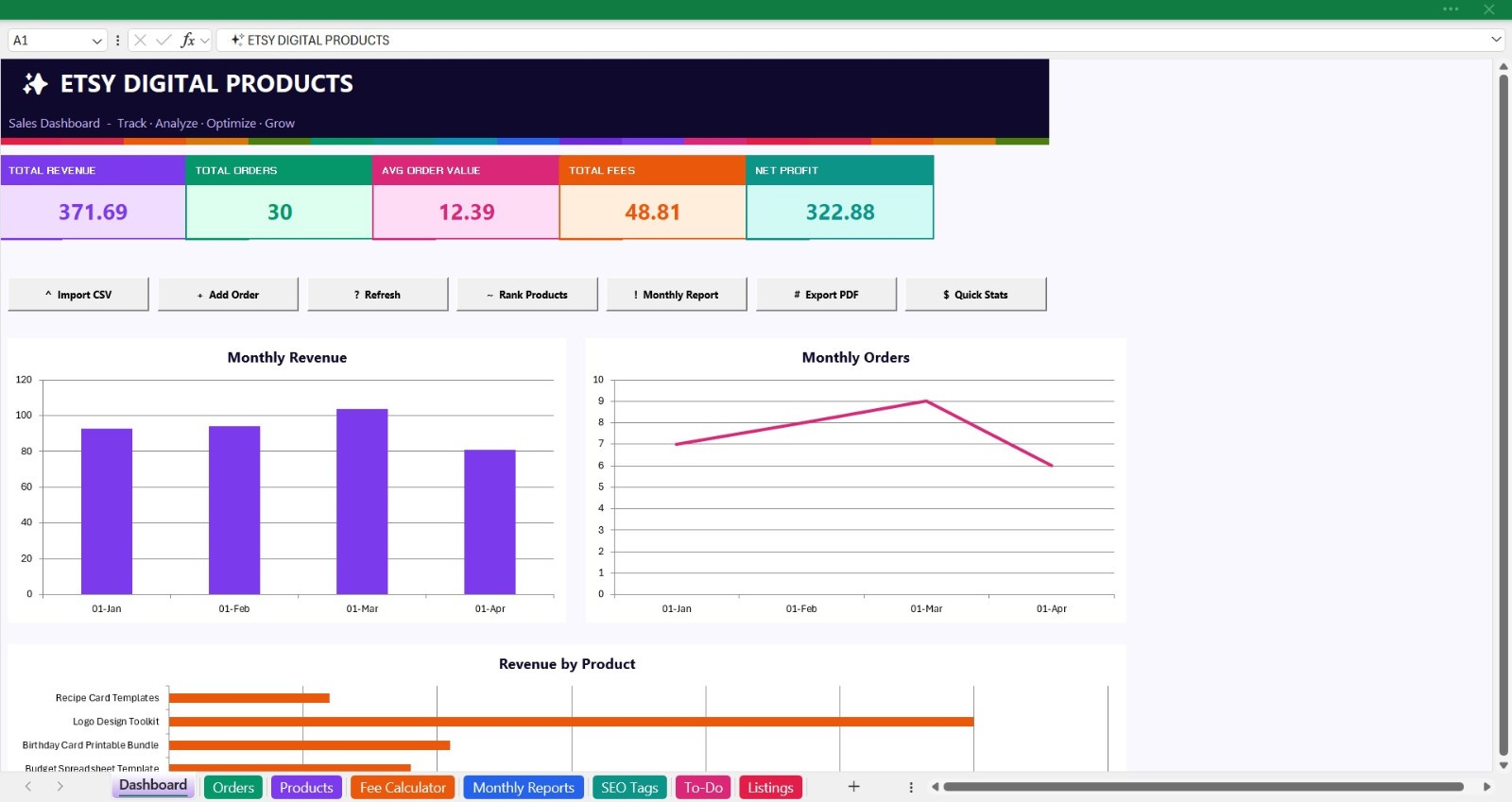The width and height of the screenshot is (1512, 802).
Task: Open sheet tab options vertical dots
Action: (911, 787)
